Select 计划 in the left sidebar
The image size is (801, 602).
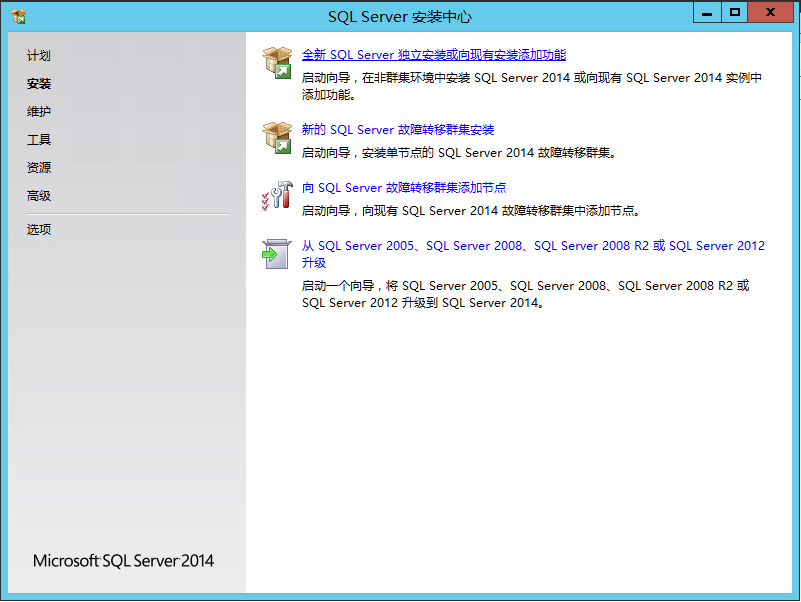pos(39,56)
